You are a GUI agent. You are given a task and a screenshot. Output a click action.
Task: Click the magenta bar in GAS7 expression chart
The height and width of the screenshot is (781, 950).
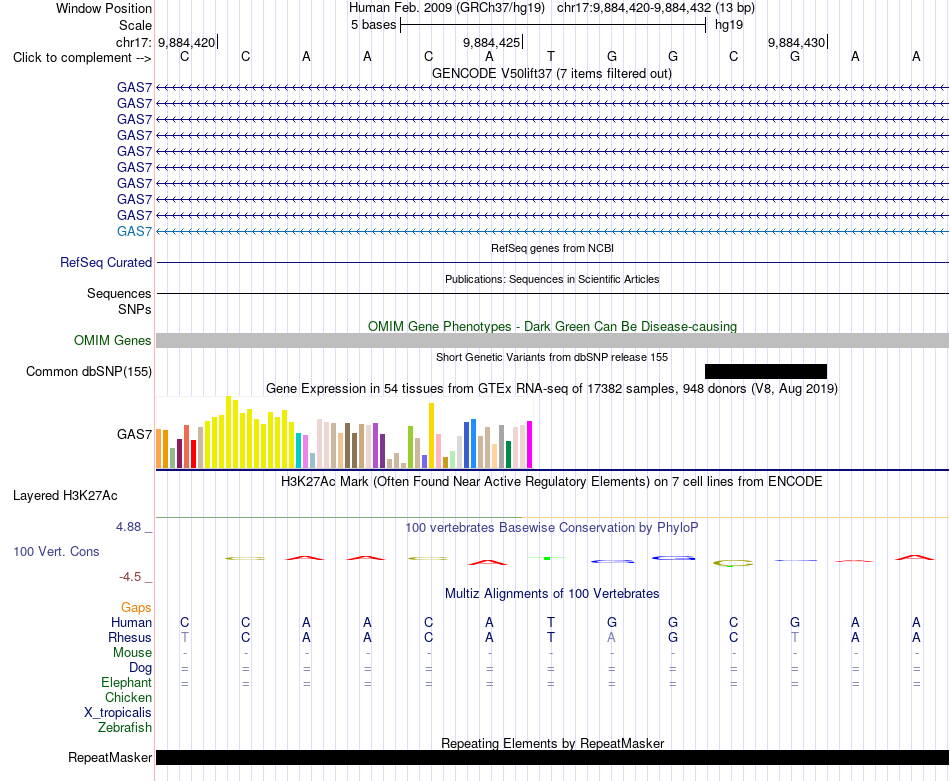coord(530,445)
